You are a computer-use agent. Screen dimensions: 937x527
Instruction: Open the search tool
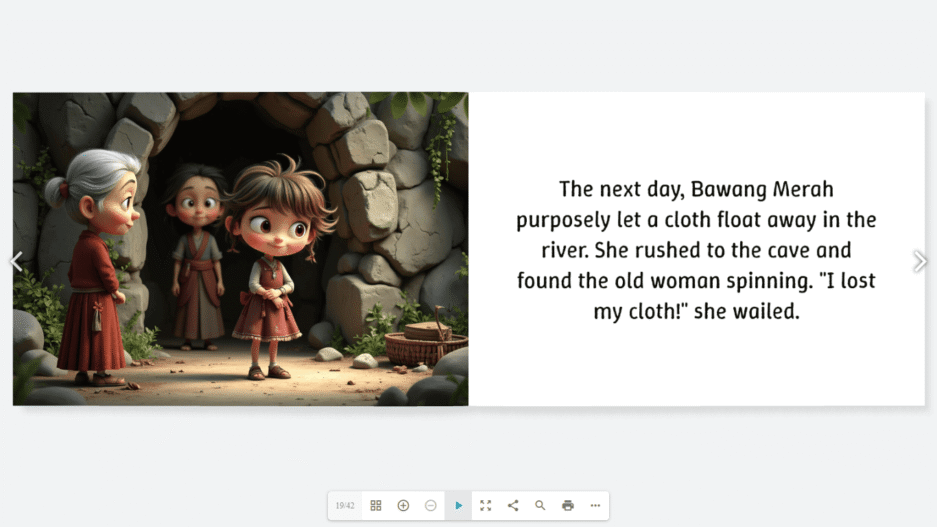540,505
